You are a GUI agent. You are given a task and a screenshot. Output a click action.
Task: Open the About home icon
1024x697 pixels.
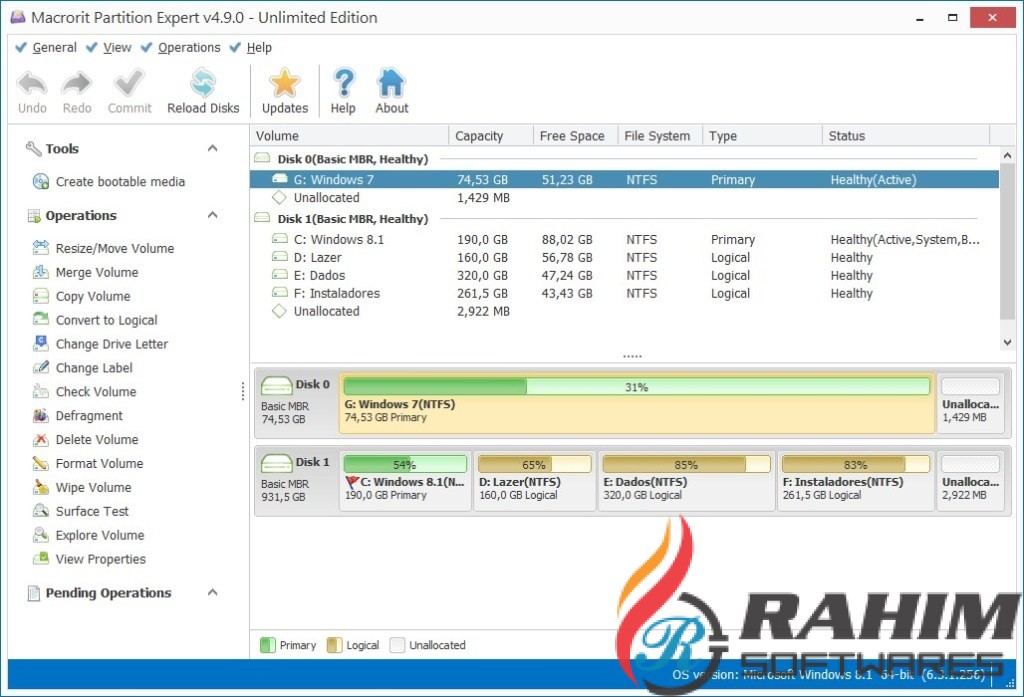(x=391, y=83)
